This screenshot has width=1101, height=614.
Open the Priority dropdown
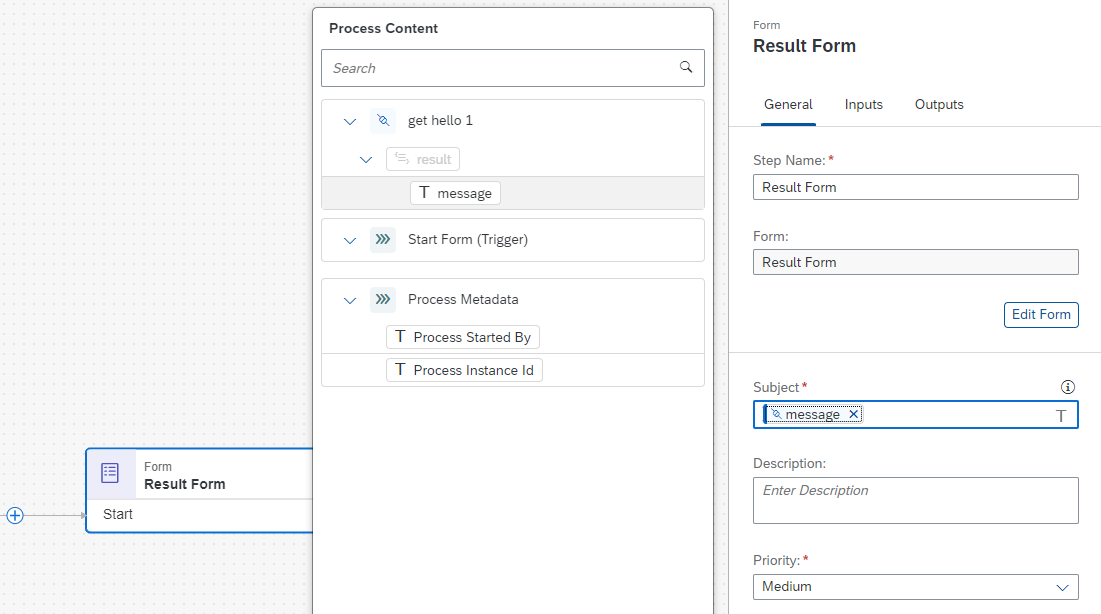916,587
